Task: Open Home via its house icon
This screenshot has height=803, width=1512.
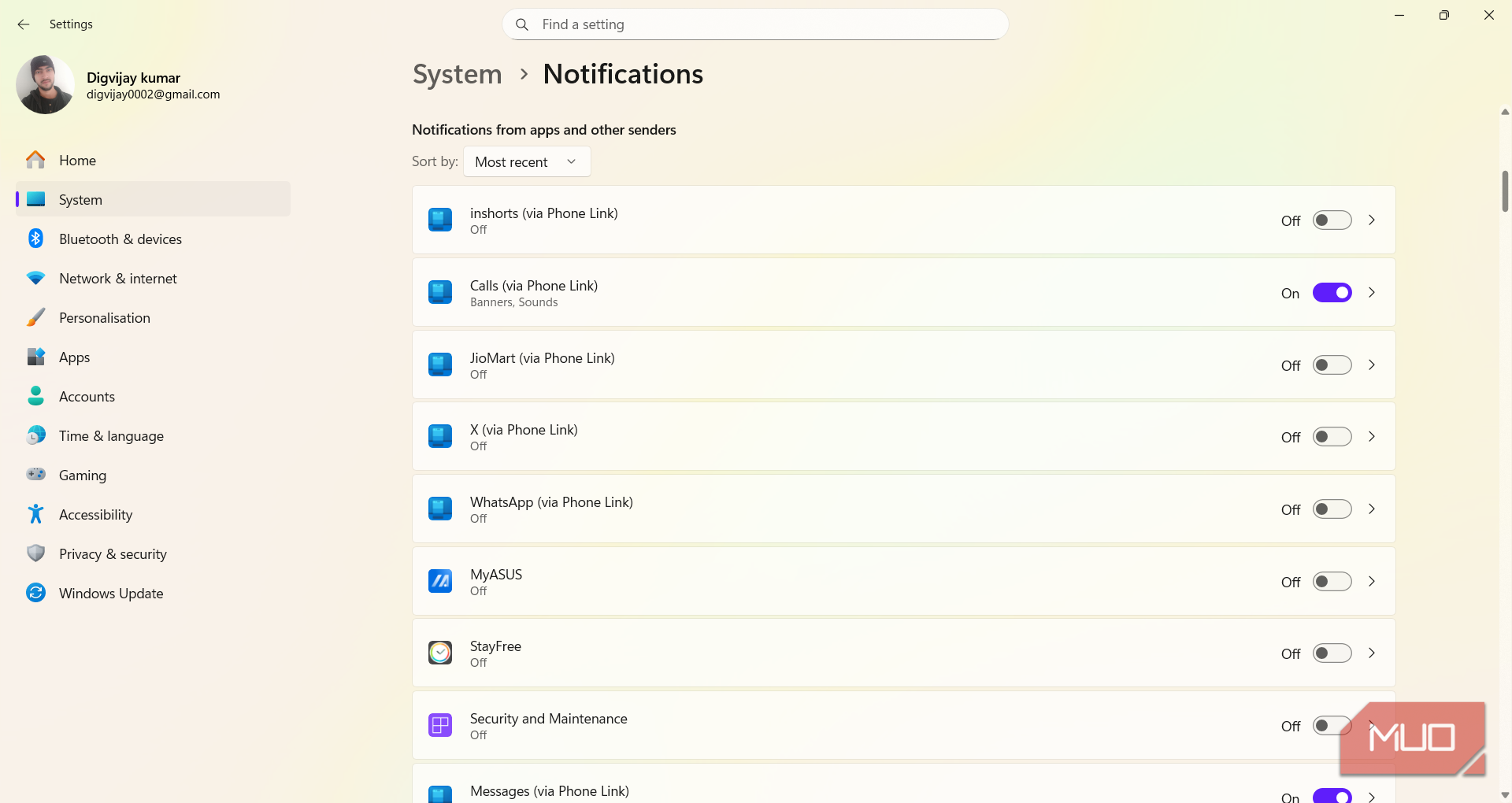Action: tap(35, 160)
